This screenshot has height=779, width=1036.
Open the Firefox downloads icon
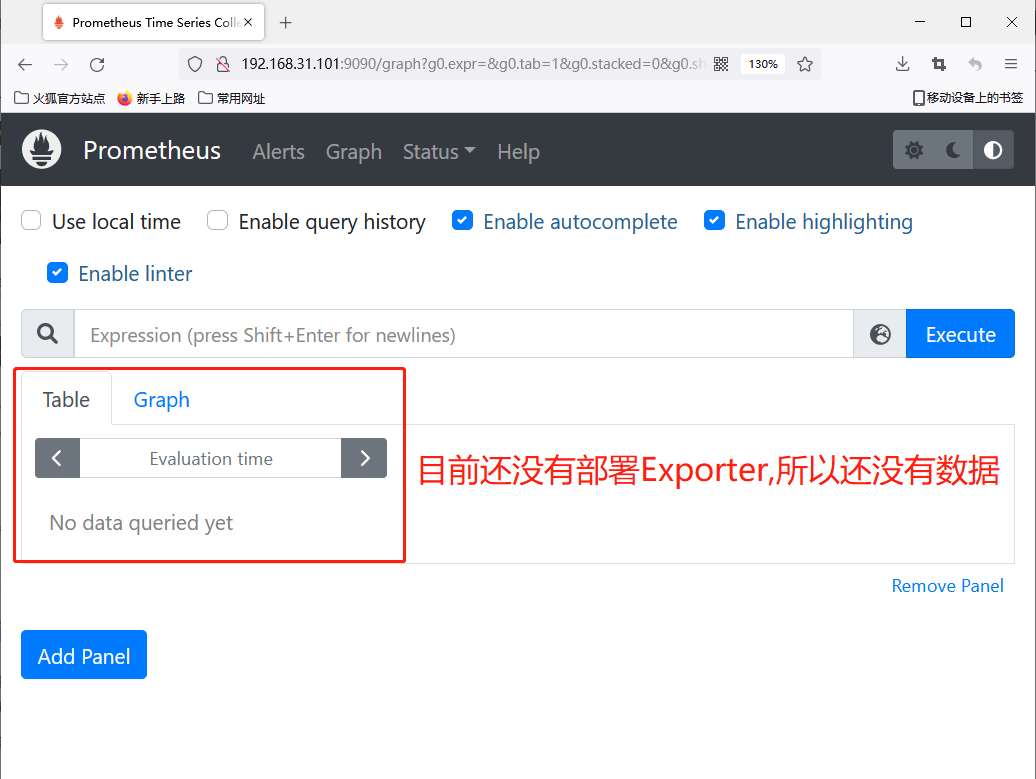(902, 64)
